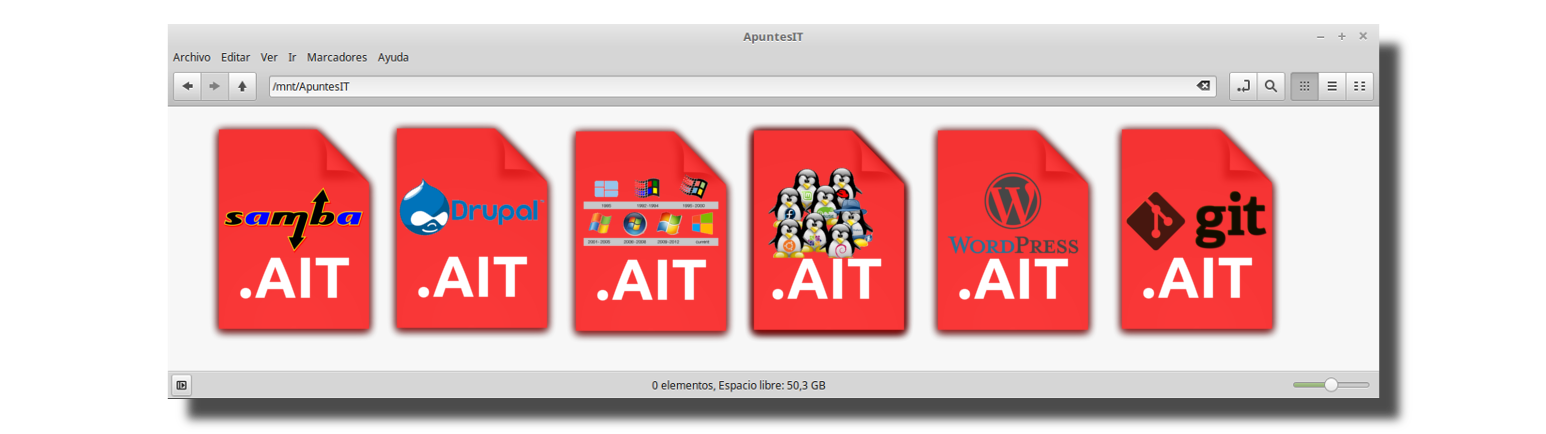Image resolution: width=1546 pixels, height=434 pixels.
Task: Select the Drupal .AIT file
Action: click(x=473, y=228)
